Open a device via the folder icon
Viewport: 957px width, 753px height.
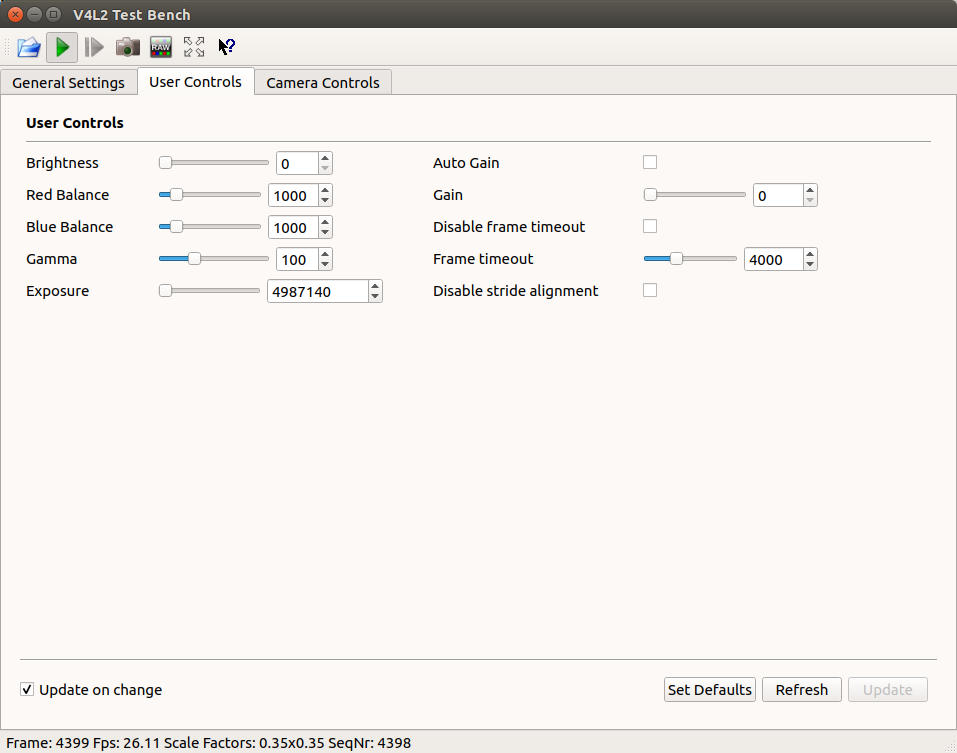29,47
